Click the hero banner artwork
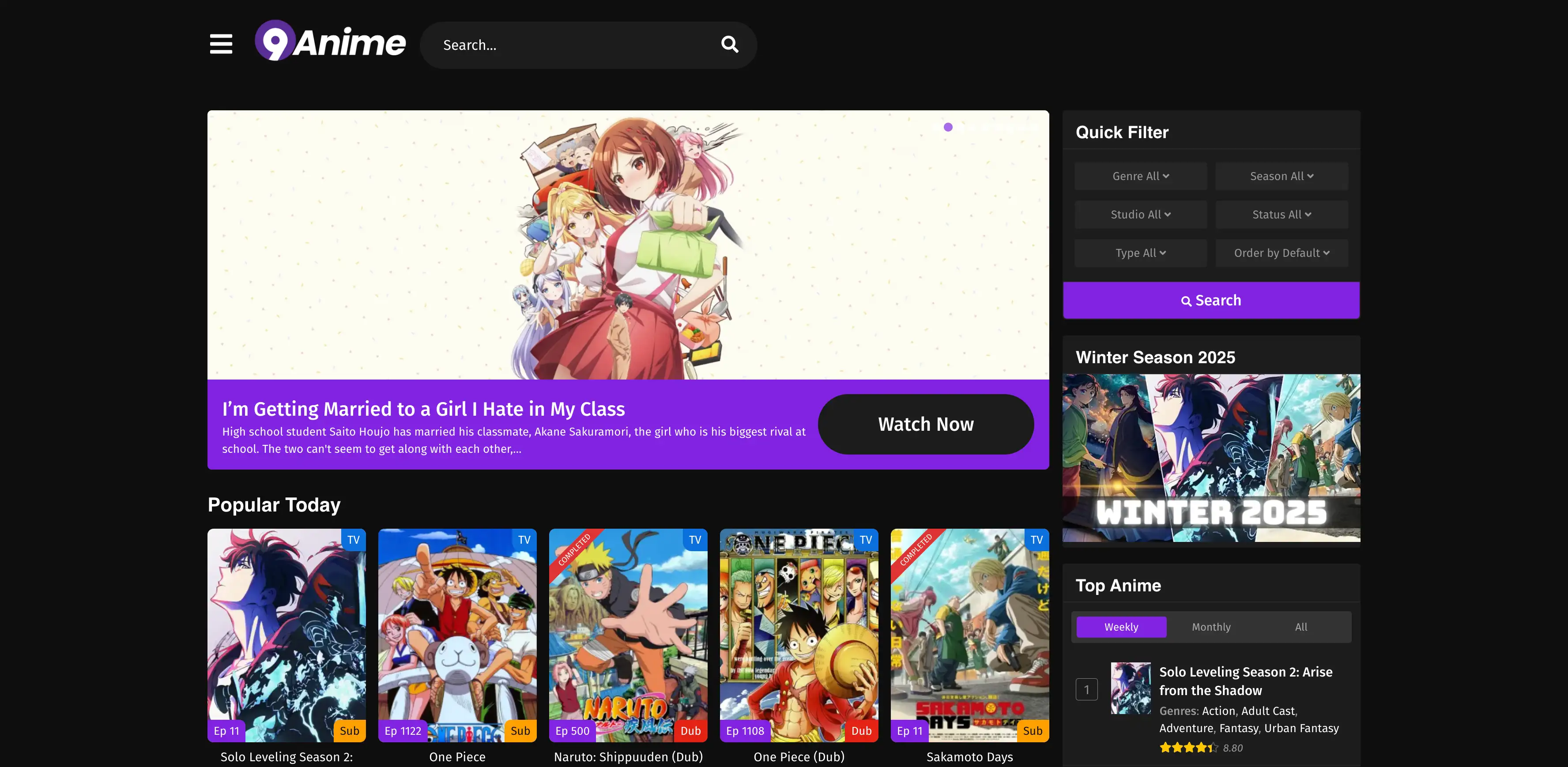Viewport: 1568px width, 767px height. click(628, 244)
